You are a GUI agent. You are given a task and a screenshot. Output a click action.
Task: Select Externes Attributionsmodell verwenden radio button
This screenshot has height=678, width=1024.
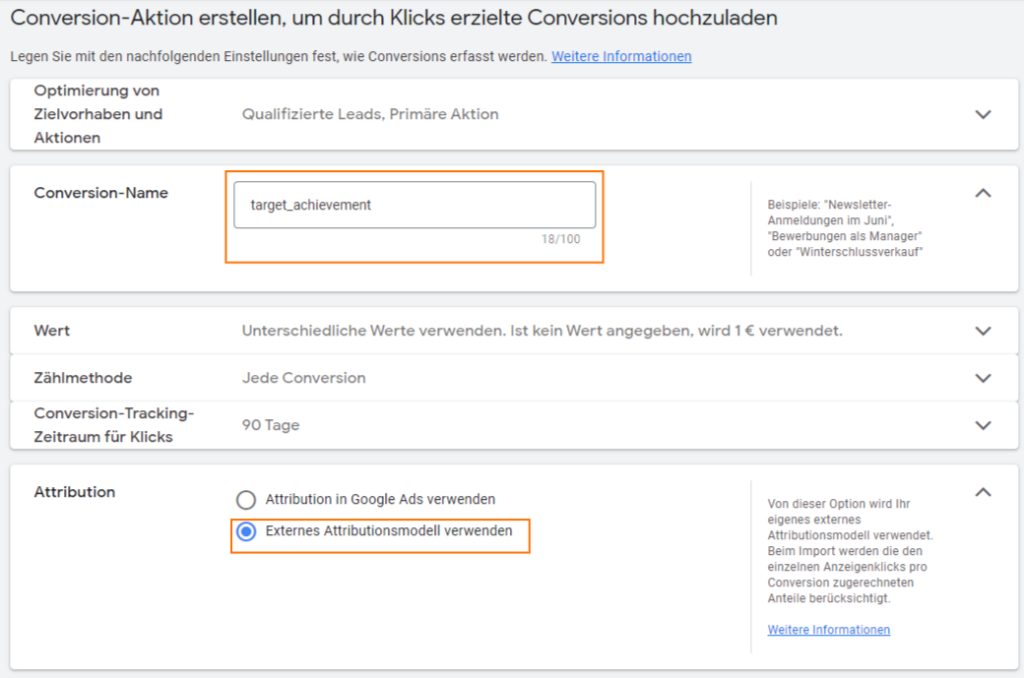coord(246,532)
